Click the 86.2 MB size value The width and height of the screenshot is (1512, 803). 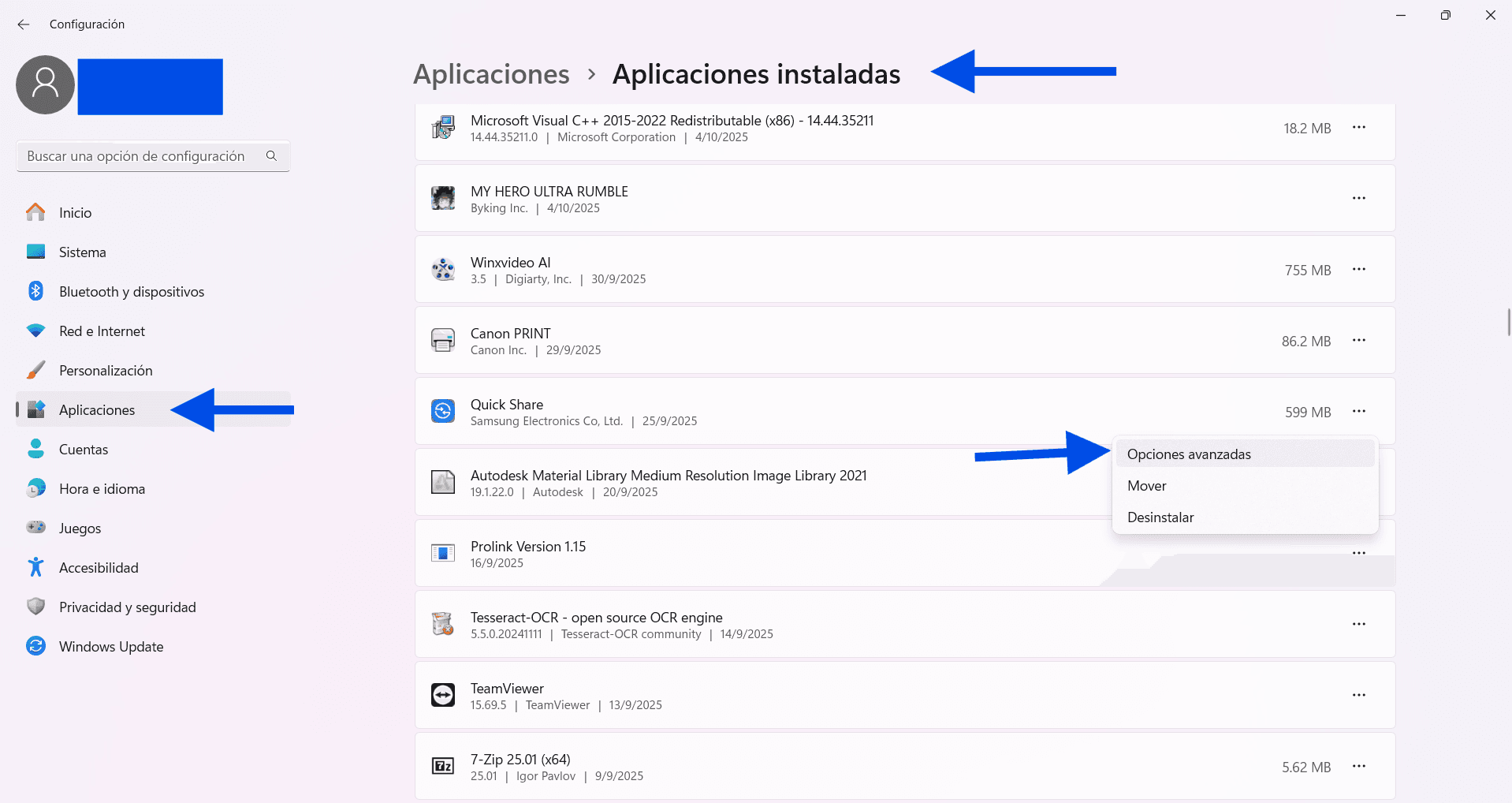click(x=1306, y=342)
